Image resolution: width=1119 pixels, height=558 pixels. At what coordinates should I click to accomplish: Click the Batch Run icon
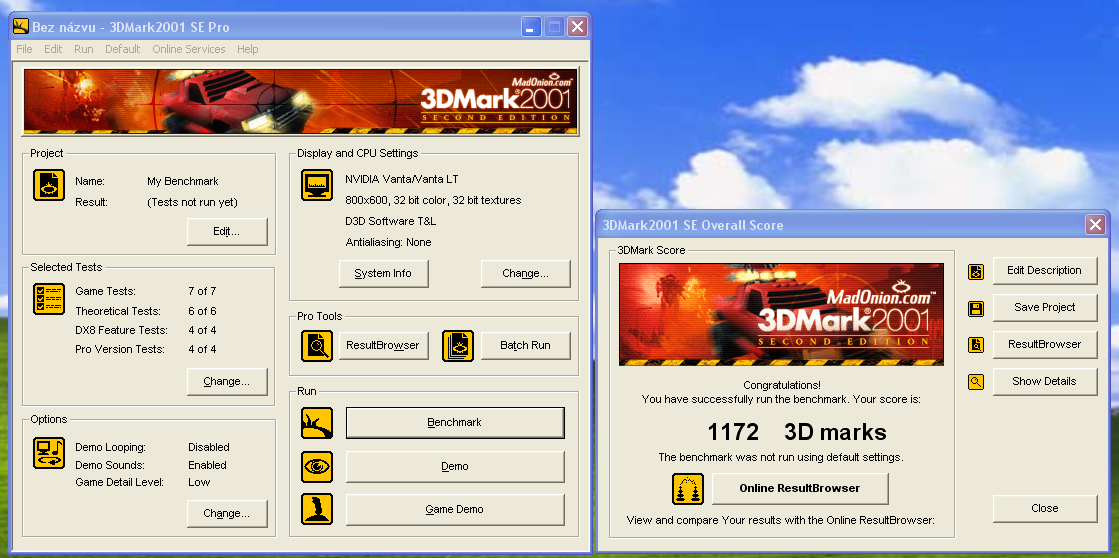457,345
